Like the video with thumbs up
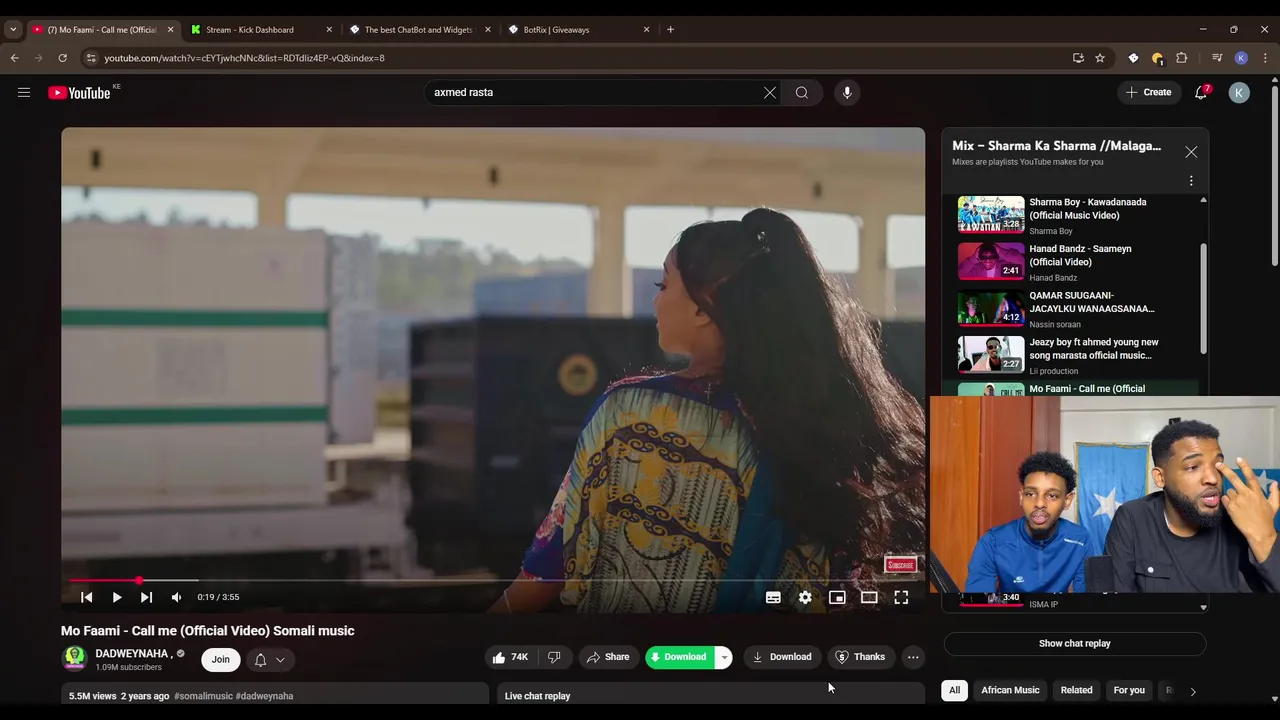The height and width of the screenshot is (720, 1280). coord(510,657)
